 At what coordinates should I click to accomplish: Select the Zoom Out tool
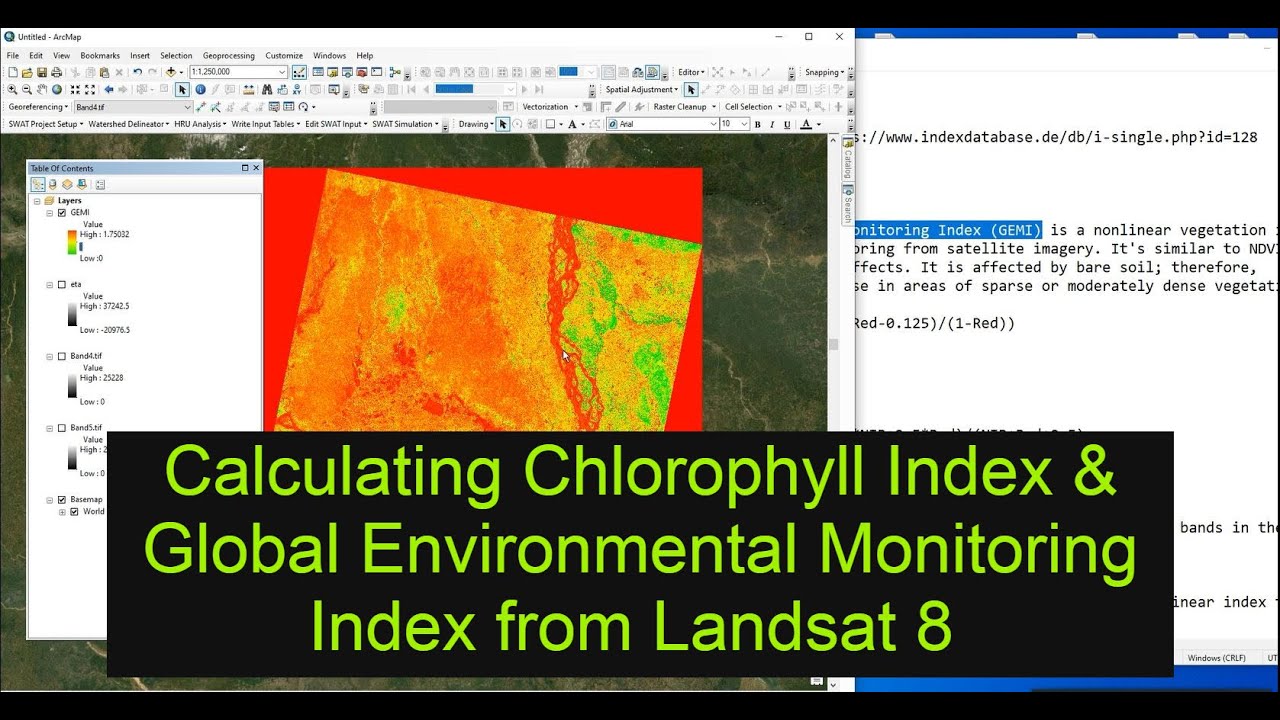tap(27, 89)
